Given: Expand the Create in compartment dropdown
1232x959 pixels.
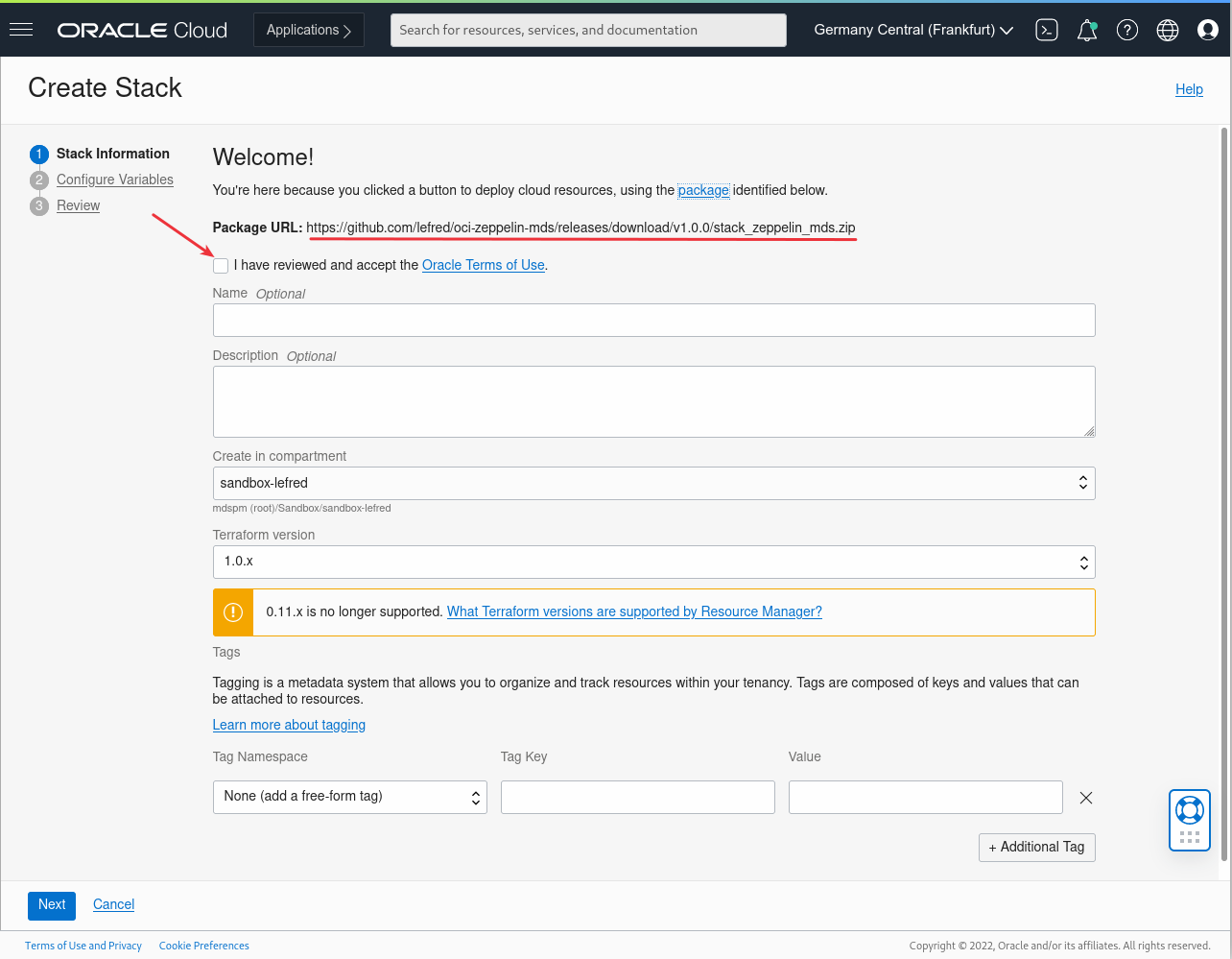Looking at the screenshot, I should pos(653,483).
